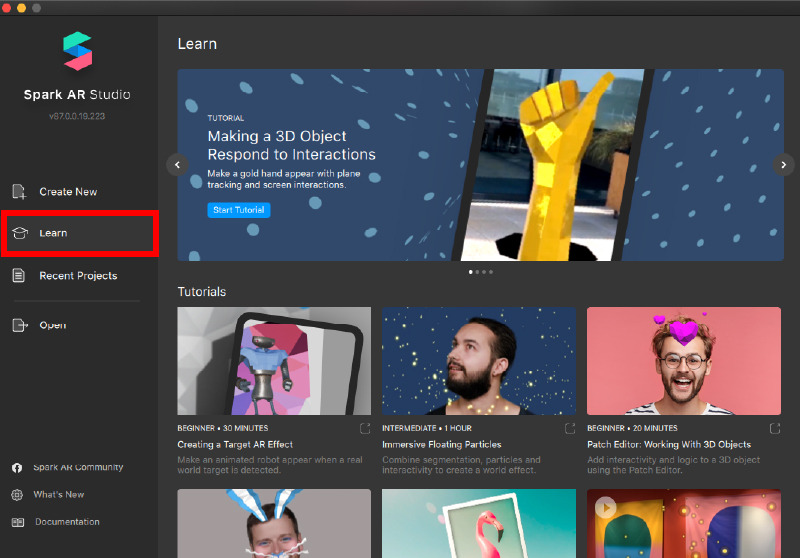800x558 pixels.
Task: Open the Documentation link
Action: (67, 522)
